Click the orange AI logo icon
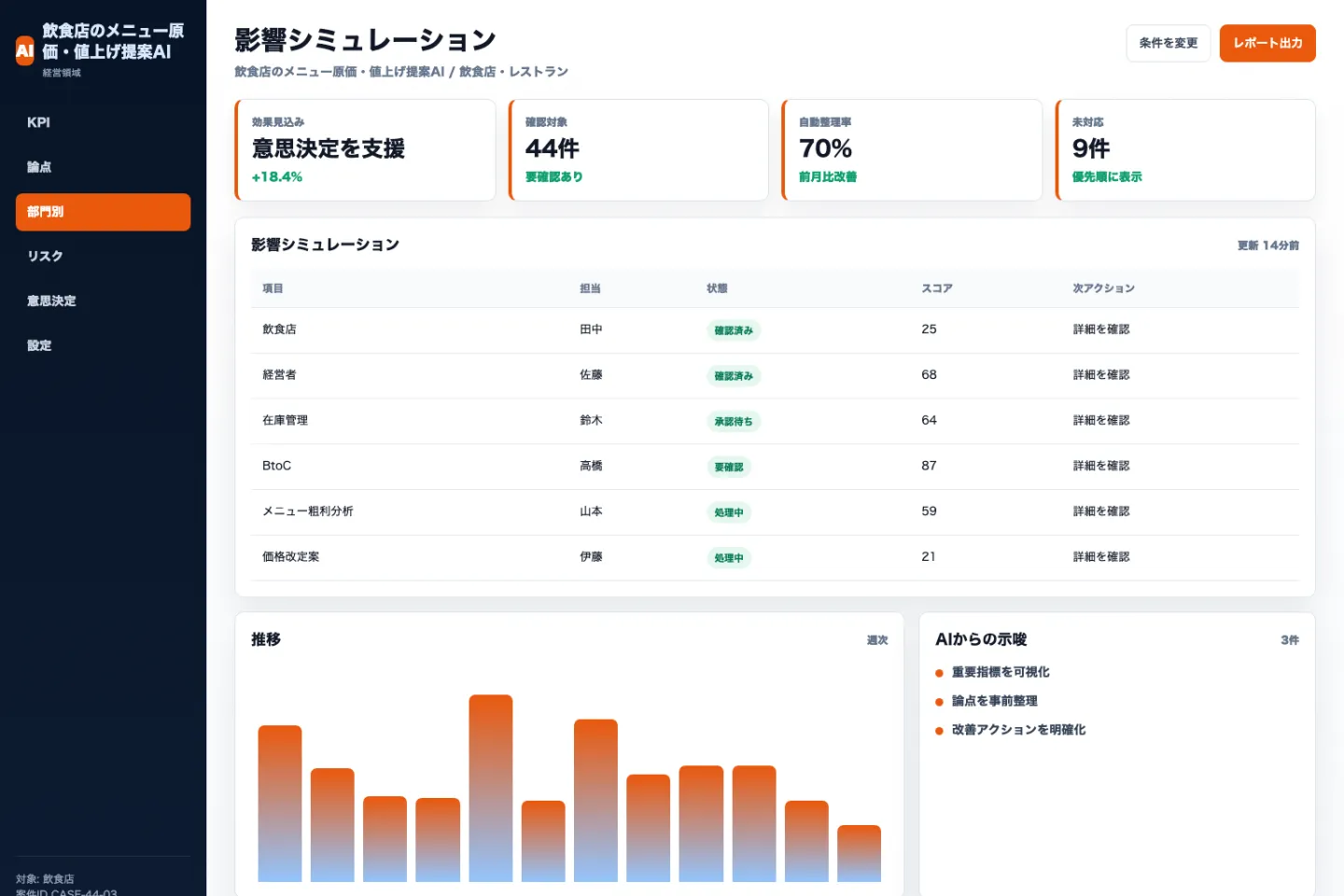The width and height of the screenshot is (1344, 896). pos(25,50)
